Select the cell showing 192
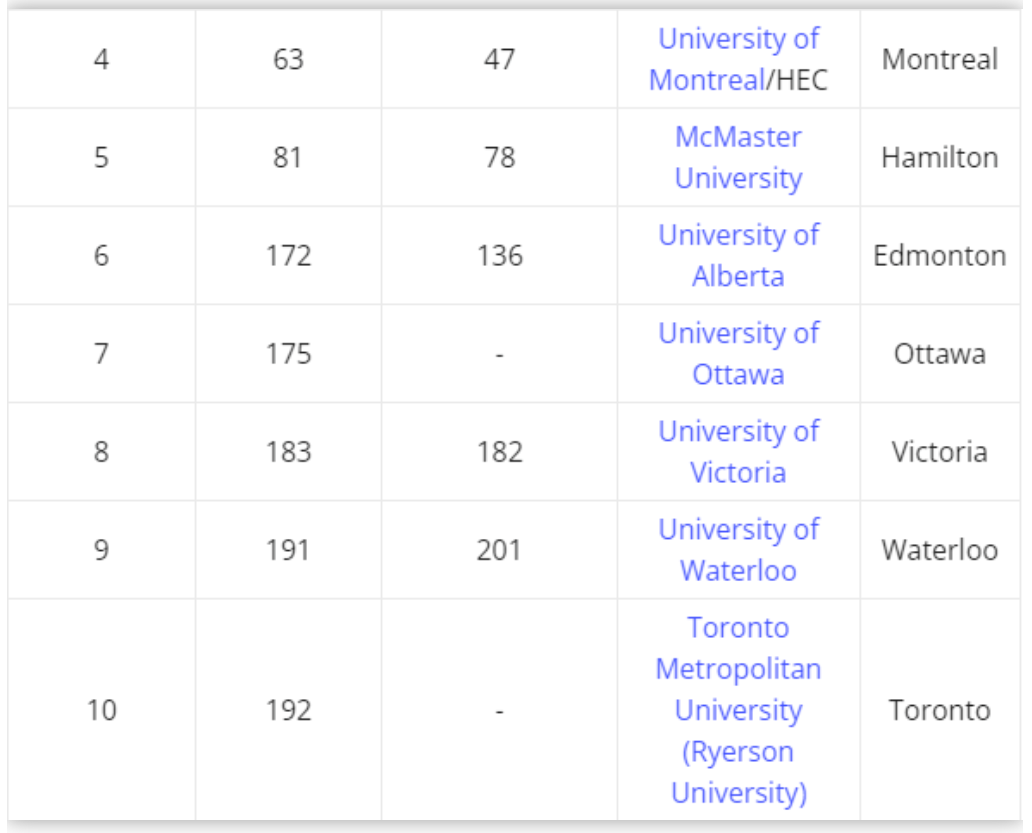The width and height of the screenshot is (1032, 833). pyautogui.click(x=288, y=711)
